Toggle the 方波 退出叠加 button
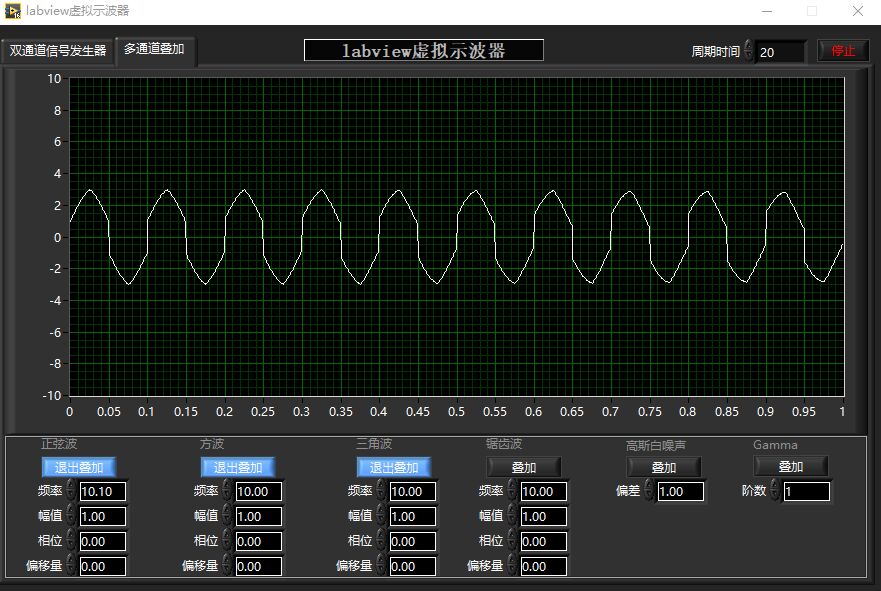Screen dimensions: 881x591 point(238,467)
